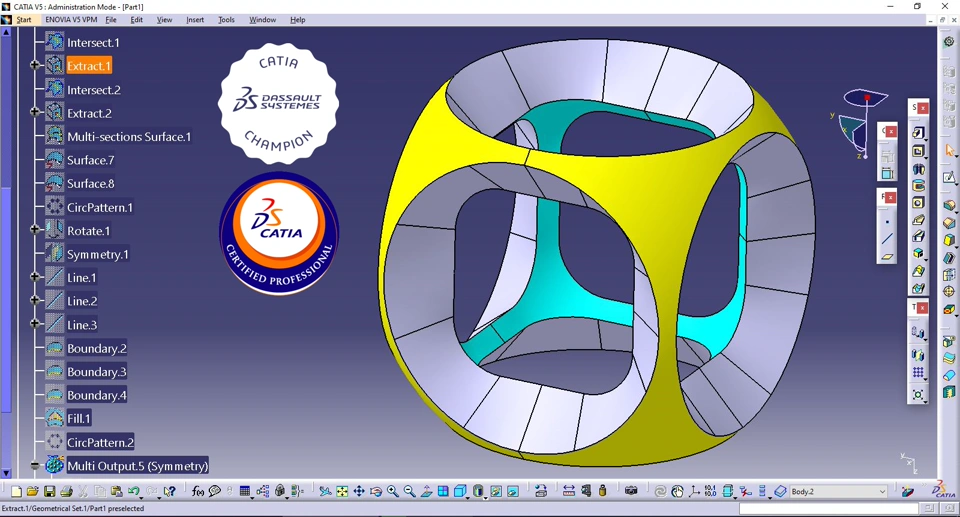Select Fill.1 in the tree
This screenshot has height=517, width=960.
pos(78,418)
